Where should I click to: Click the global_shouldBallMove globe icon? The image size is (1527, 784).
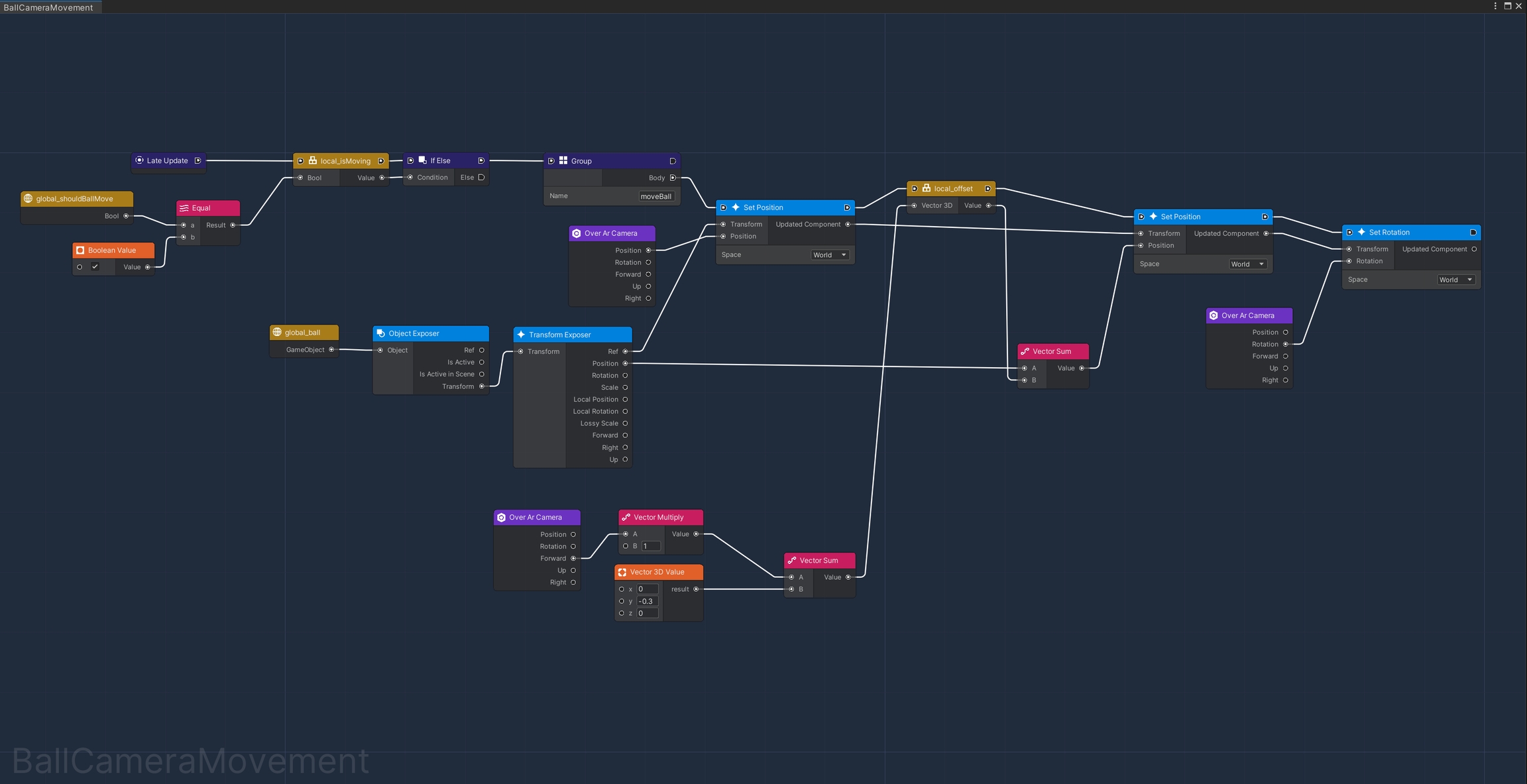pyautogui.click(x=28, y=198)
